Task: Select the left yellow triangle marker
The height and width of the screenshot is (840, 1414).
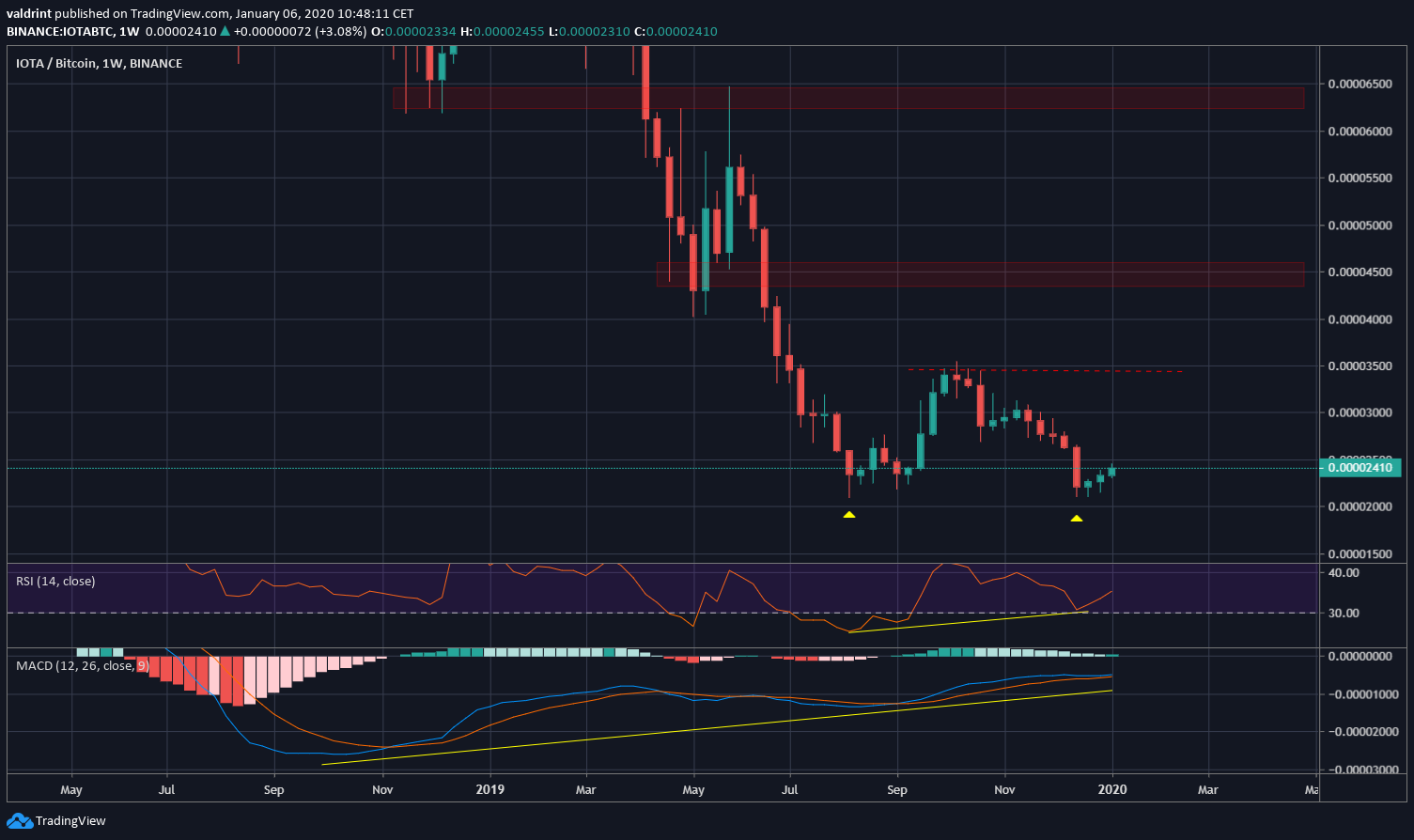Action: 849,515
